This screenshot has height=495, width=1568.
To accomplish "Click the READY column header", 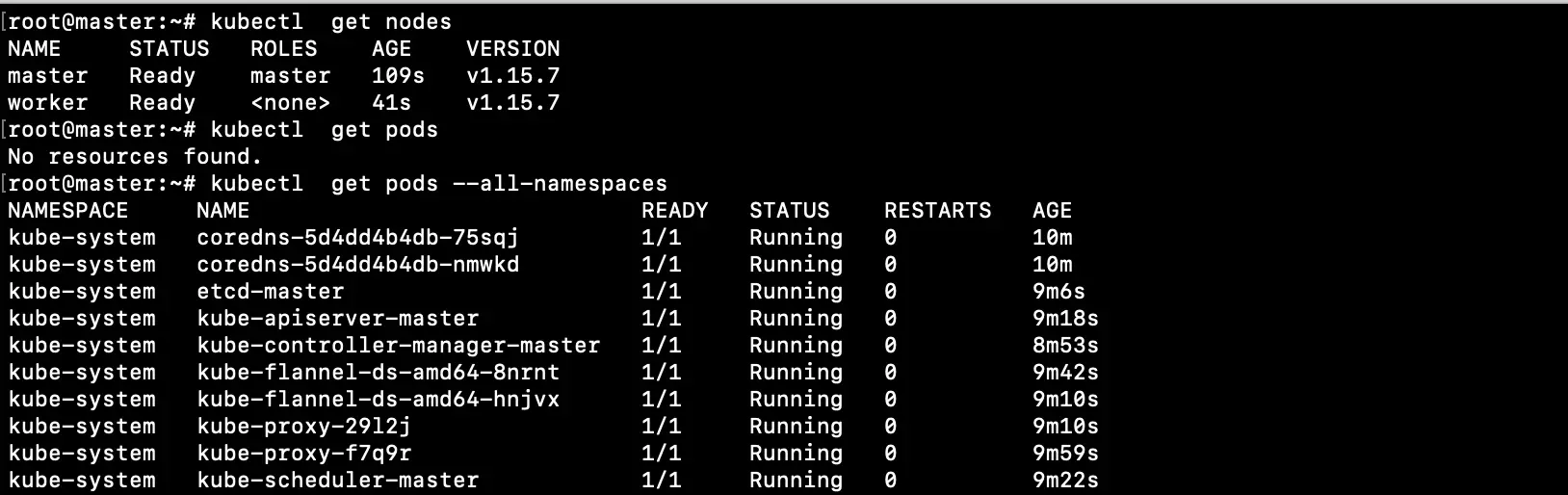I will pos(674,210).
